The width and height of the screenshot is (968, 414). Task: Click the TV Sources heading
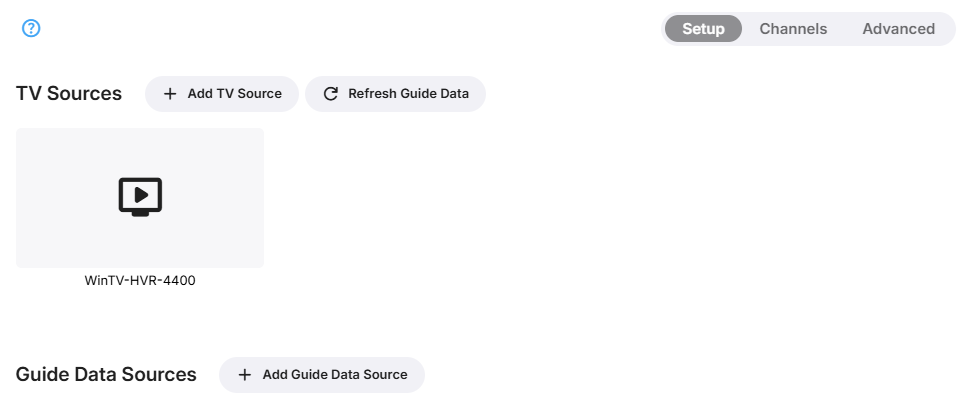click(x=69, y=94)
